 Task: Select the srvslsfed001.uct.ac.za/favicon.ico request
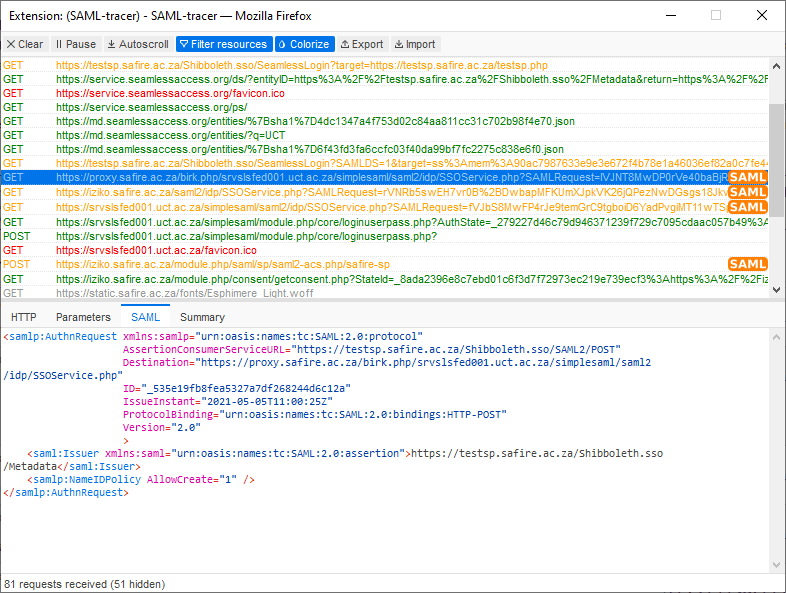point(384,250)
